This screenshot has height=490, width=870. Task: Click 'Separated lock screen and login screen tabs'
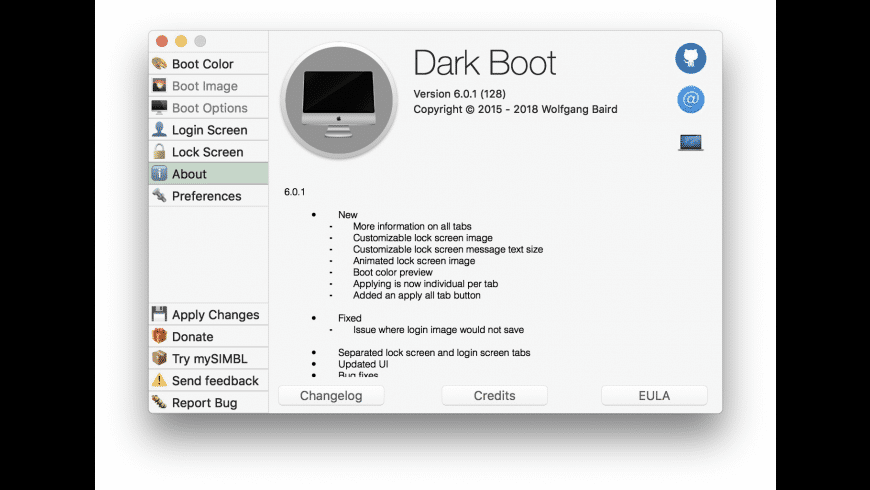pos(434,353)
